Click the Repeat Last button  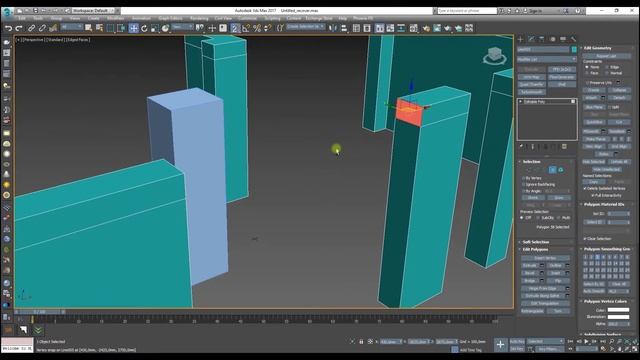coord(606,56)
